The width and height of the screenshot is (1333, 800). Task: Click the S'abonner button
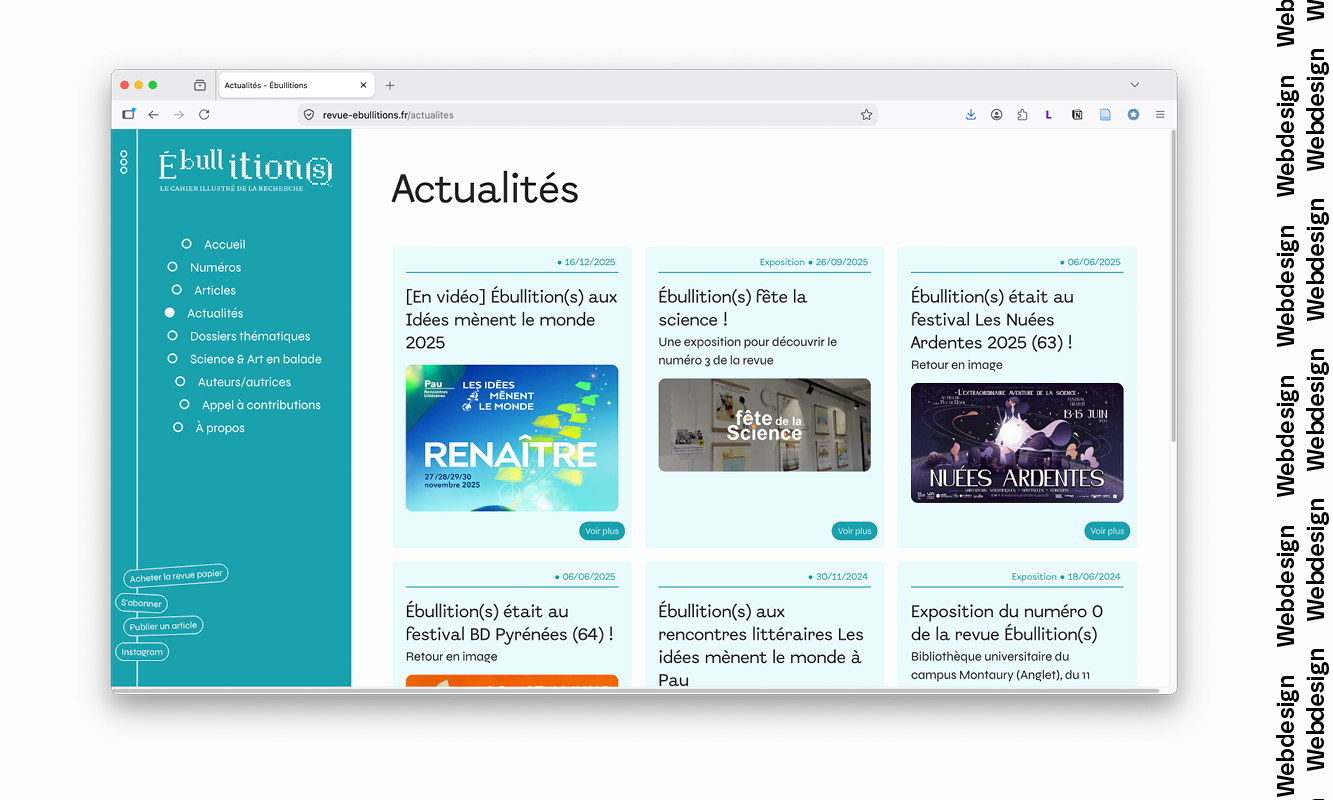pyautogui.click(x=141, y=603)
